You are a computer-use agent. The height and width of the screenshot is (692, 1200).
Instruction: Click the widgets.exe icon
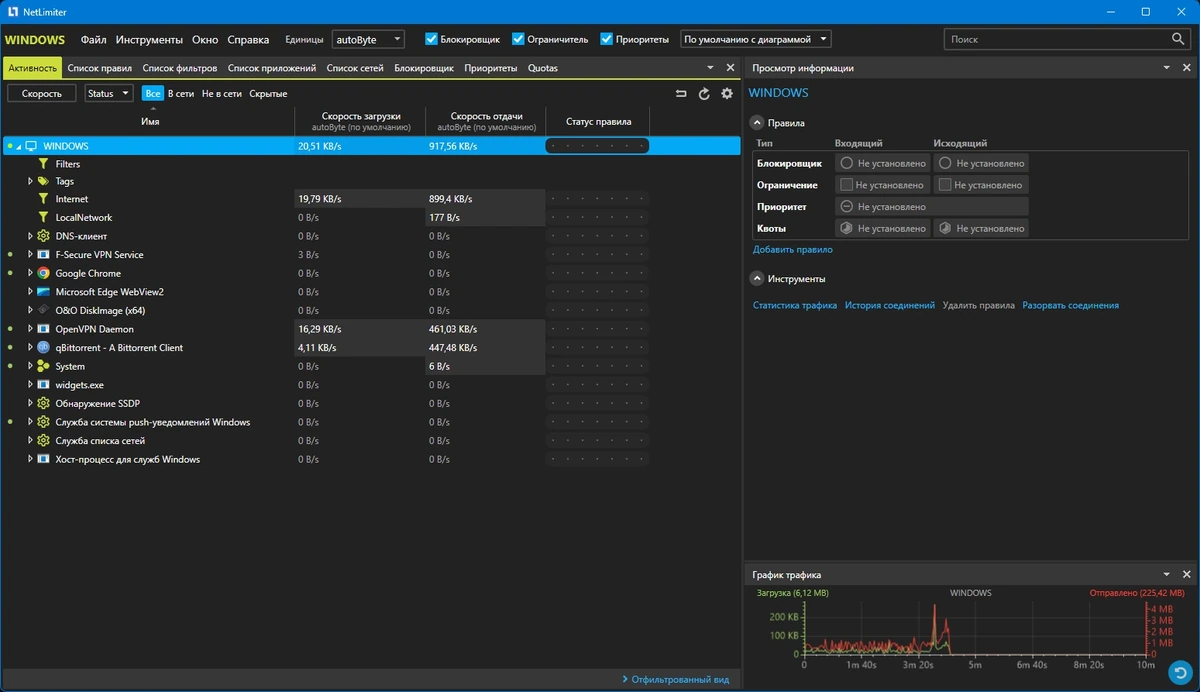point(43,385)
